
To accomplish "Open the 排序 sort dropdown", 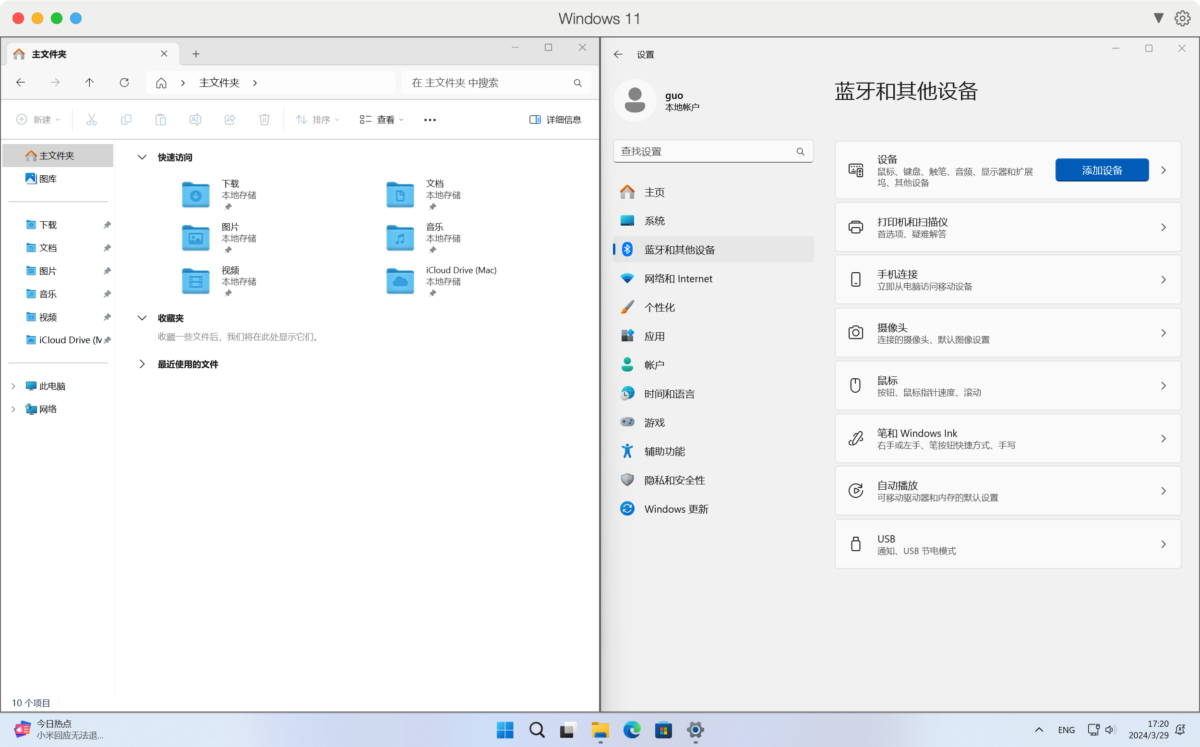I will (318, 120).
